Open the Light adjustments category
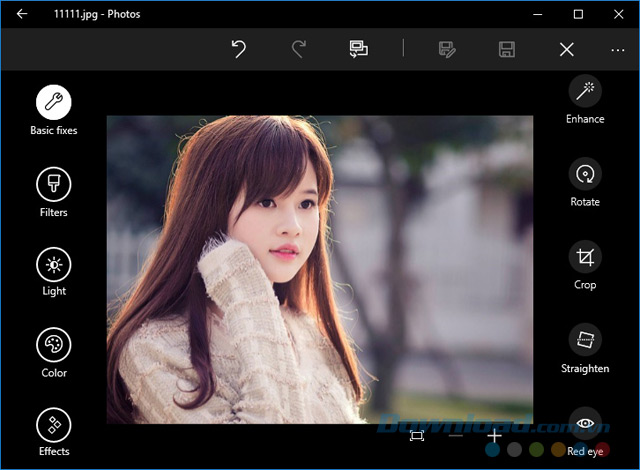The height and width of the screenshot is (470, 640). point(53,264)
